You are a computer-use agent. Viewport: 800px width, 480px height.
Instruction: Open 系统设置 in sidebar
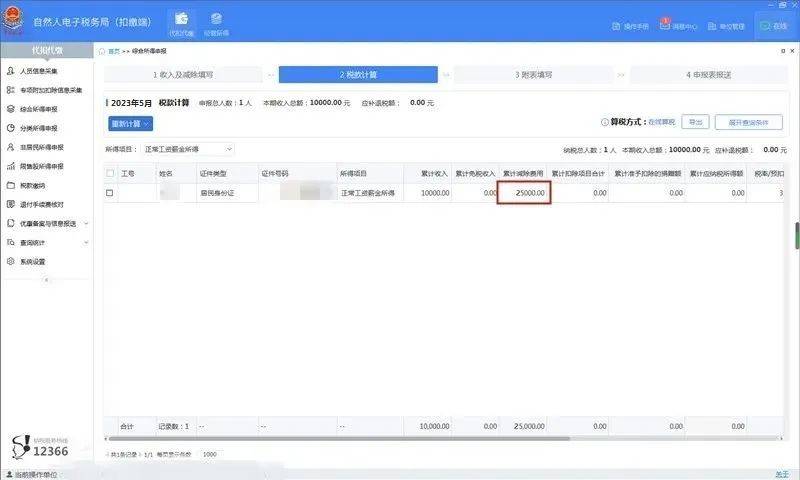pyautogui.click(x=32, y=261)
